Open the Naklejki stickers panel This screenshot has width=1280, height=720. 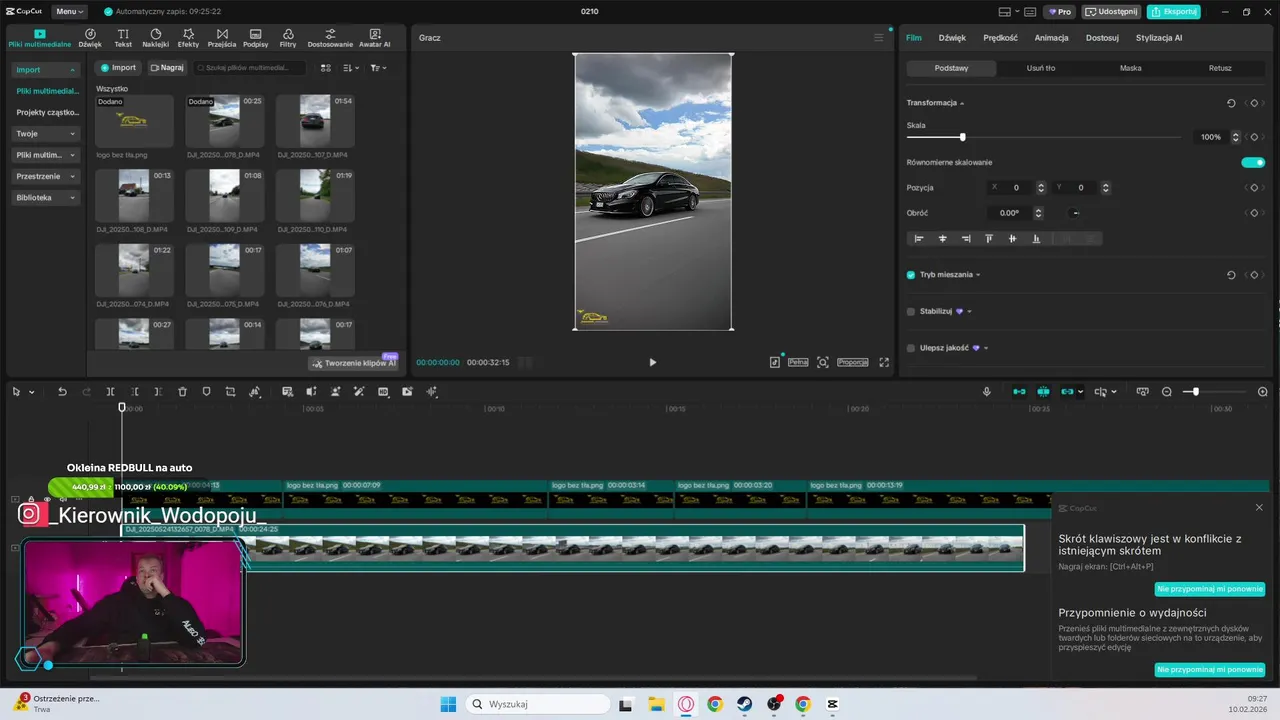(x=155, y=38)
